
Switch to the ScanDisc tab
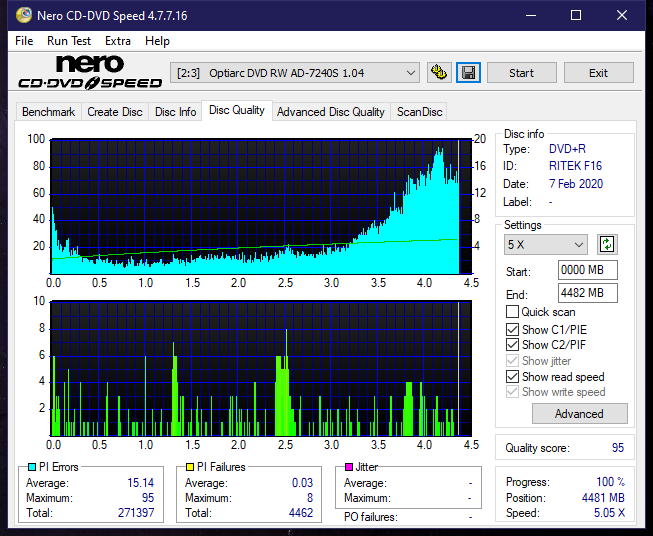click(419, 112)
